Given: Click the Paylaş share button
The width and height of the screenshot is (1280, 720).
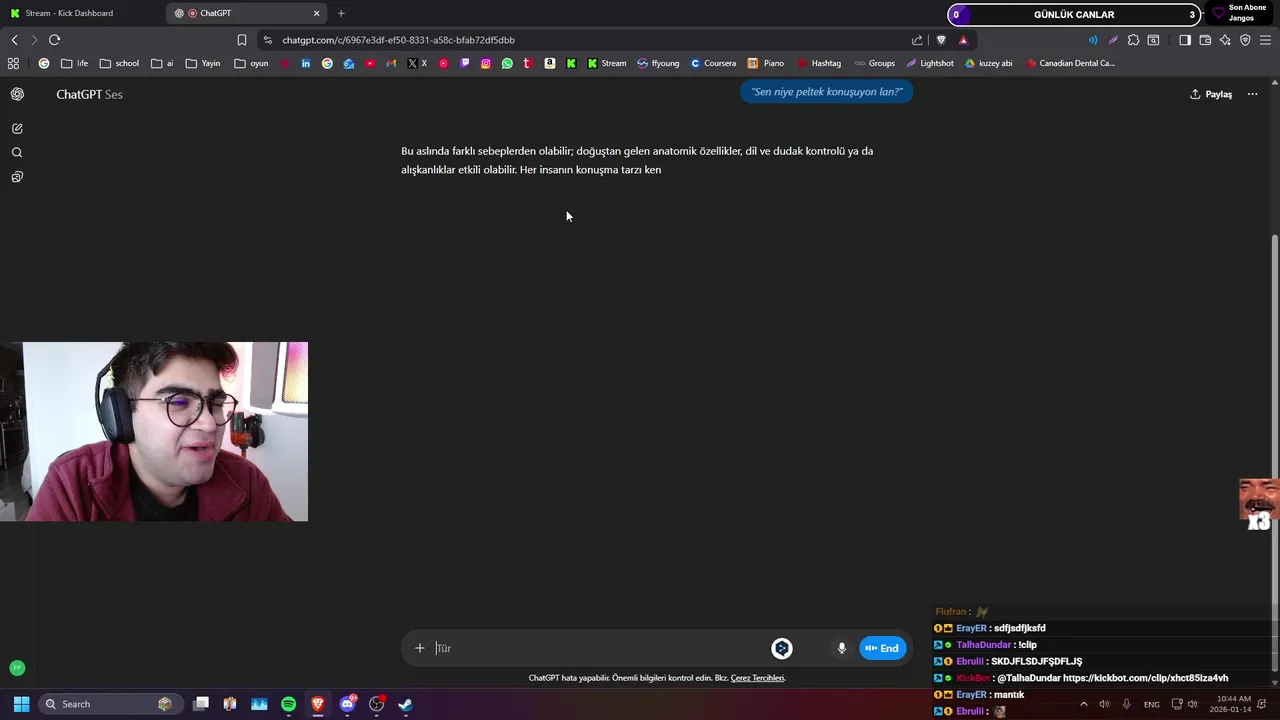Looking at the screenshot, I should (1211, 94).
